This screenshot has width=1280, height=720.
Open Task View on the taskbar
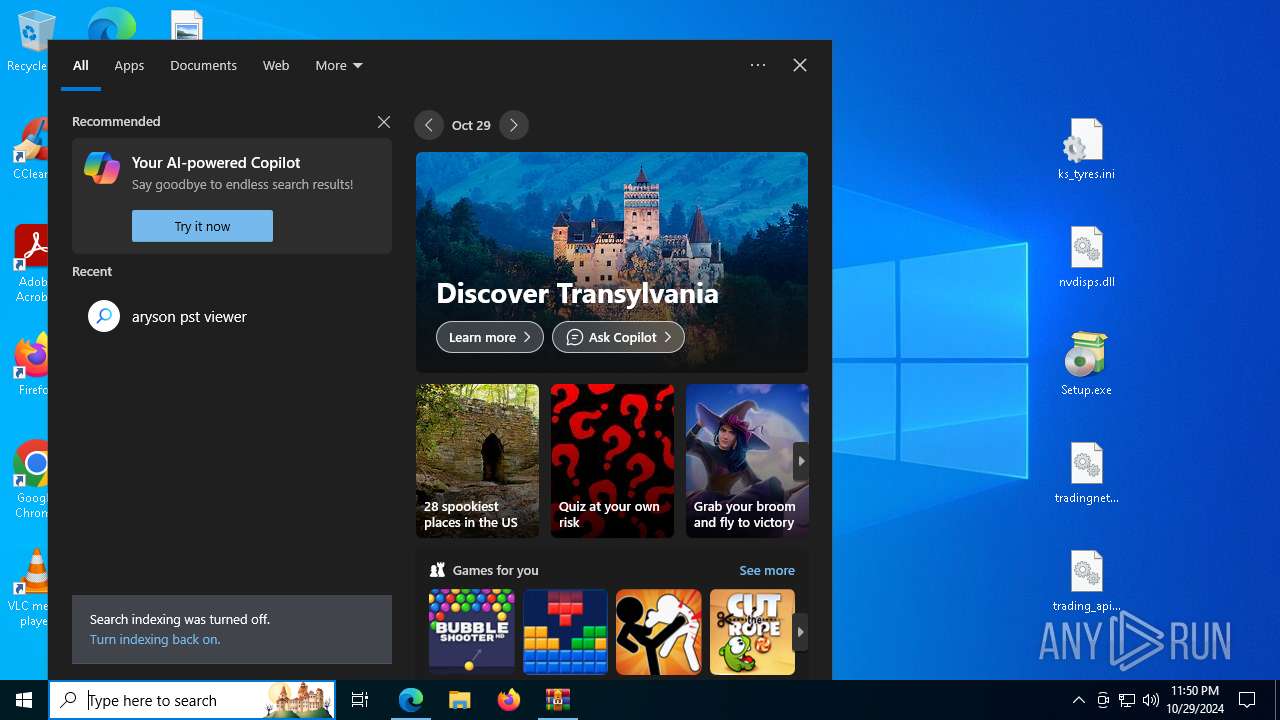360,700
